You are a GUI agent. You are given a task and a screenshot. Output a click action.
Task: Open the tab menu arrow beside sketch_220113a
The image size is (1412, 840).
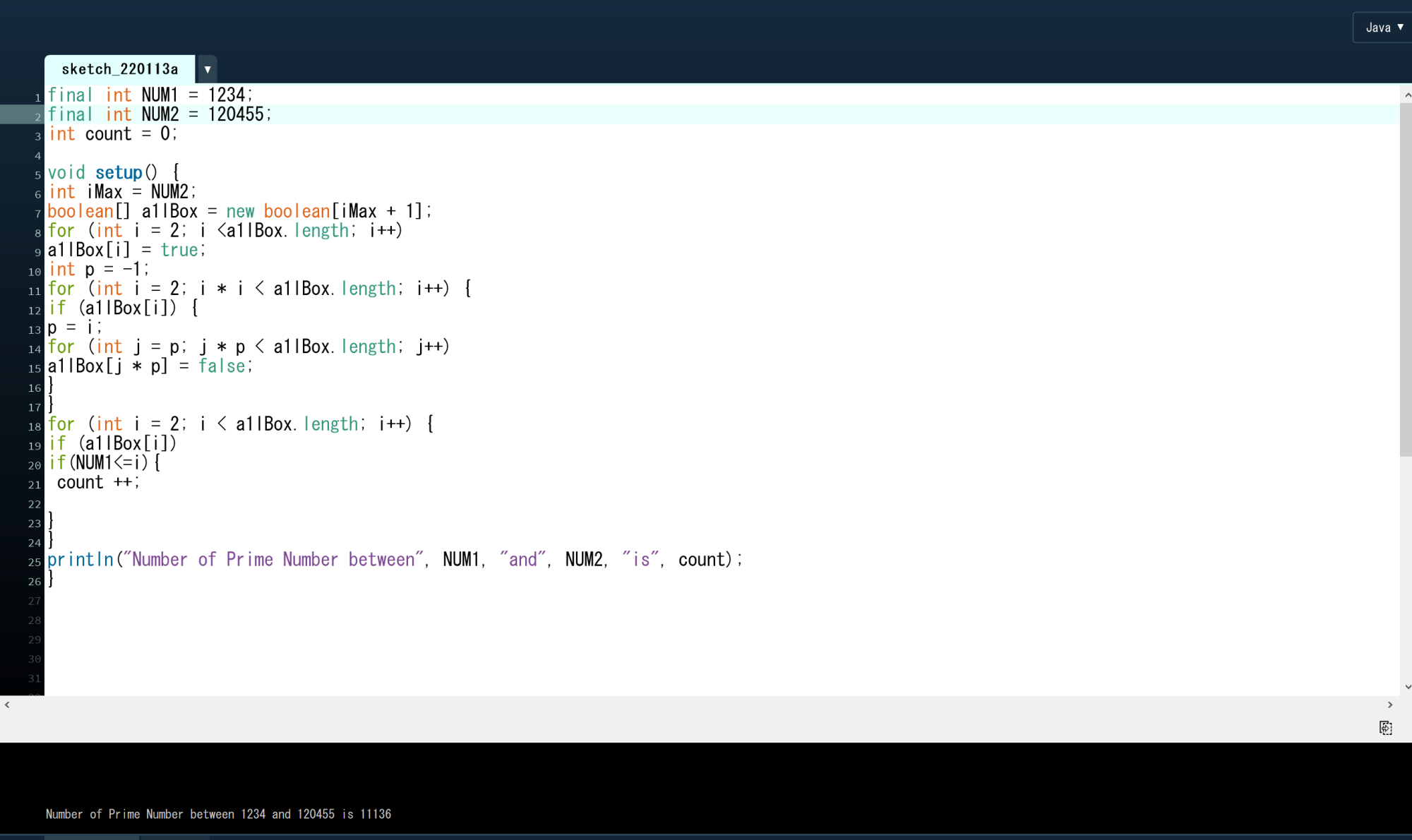(207, 69)
